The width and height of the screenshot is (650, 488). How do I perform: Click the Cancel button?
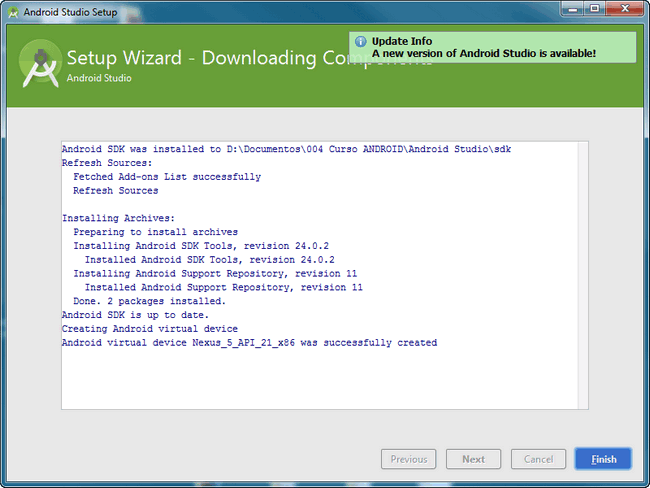click(538, 459)
